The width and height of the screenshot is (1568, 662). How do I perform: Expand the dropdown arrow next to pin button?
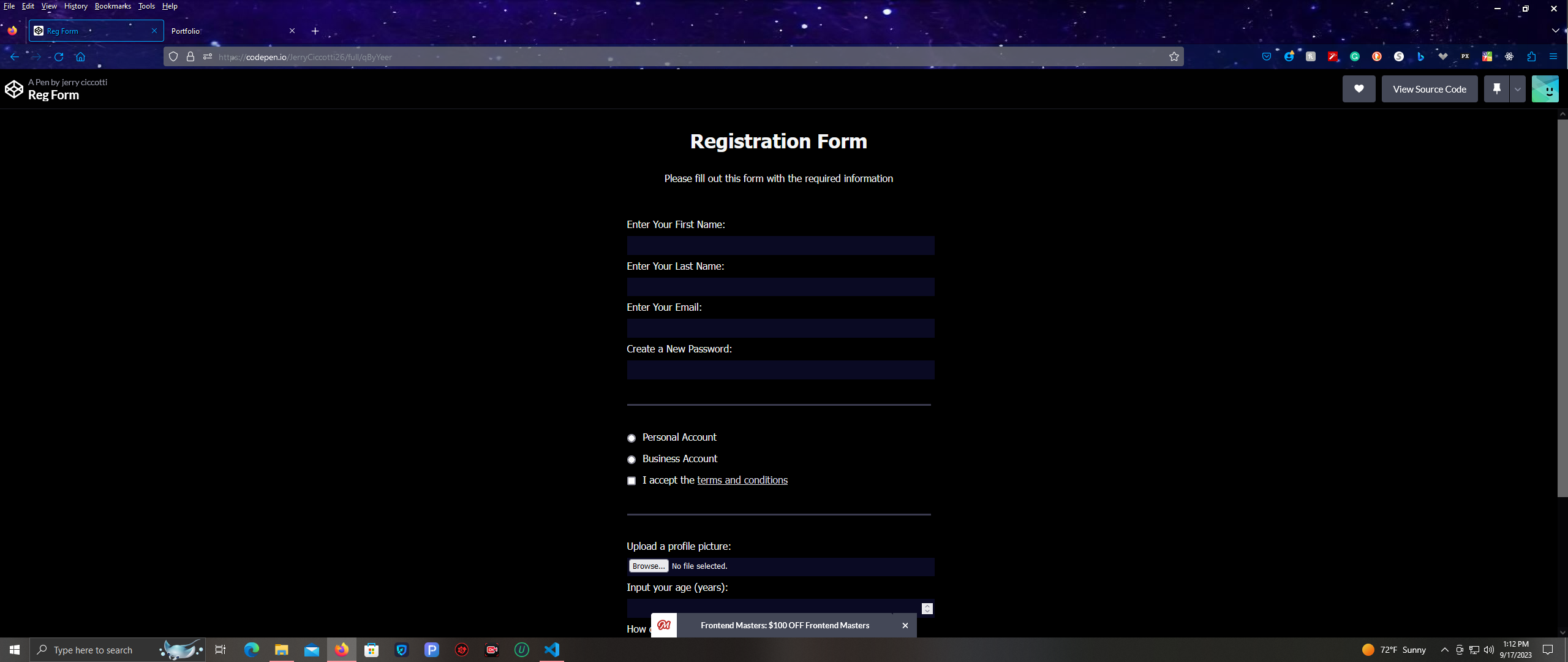coord(1517,89)
